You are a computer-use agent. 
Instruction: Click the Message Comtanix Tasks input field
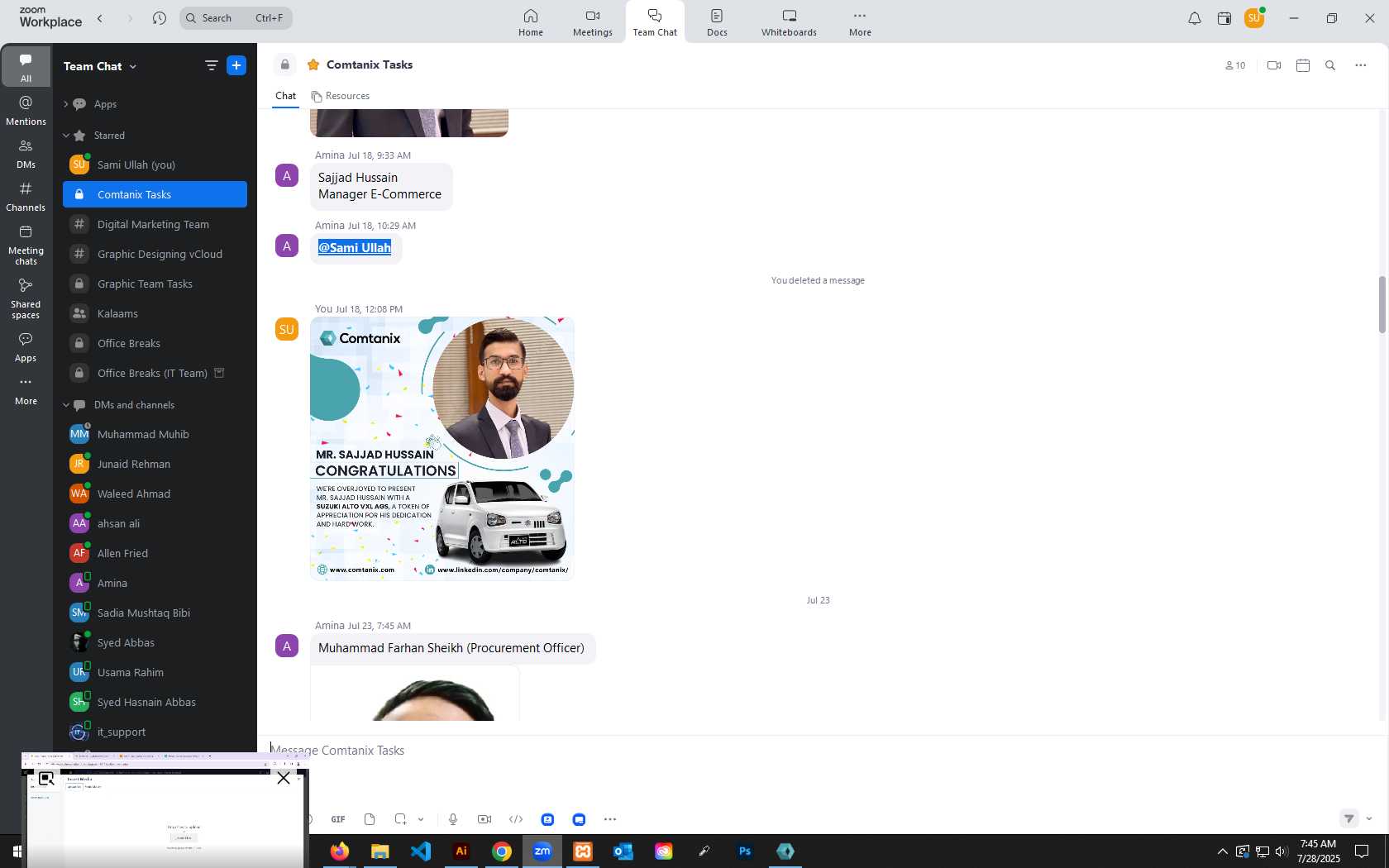tap(819, 751)
